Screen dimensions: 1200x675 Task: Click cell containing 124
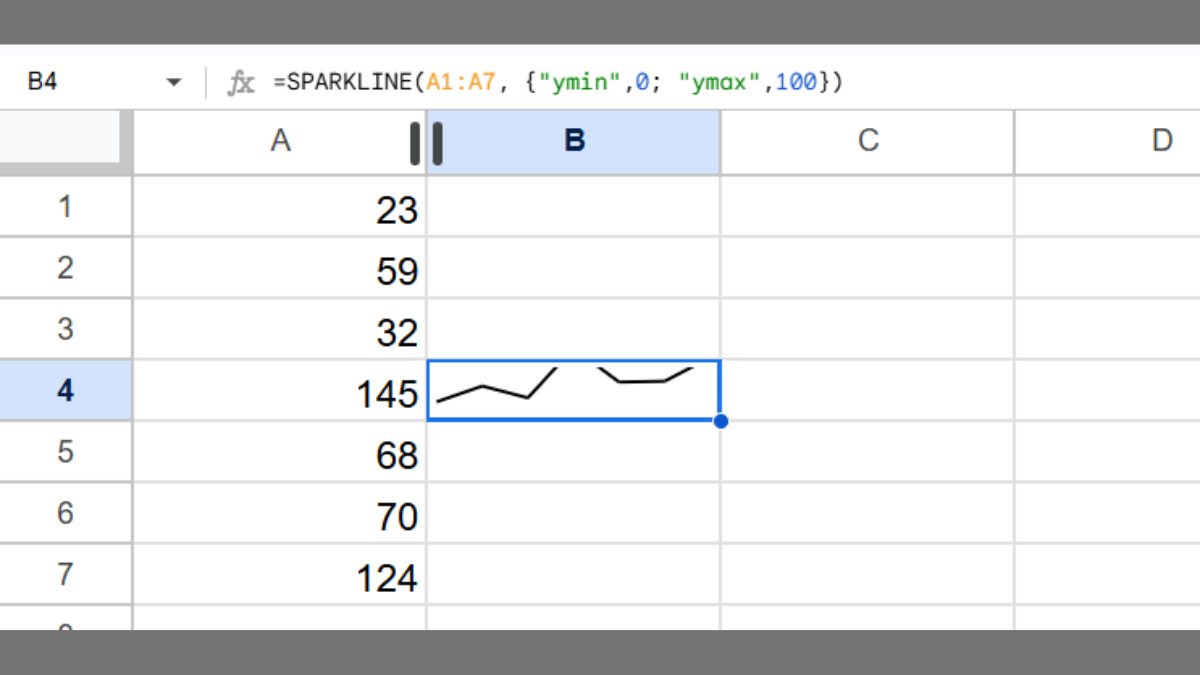(x=280, y=574)
